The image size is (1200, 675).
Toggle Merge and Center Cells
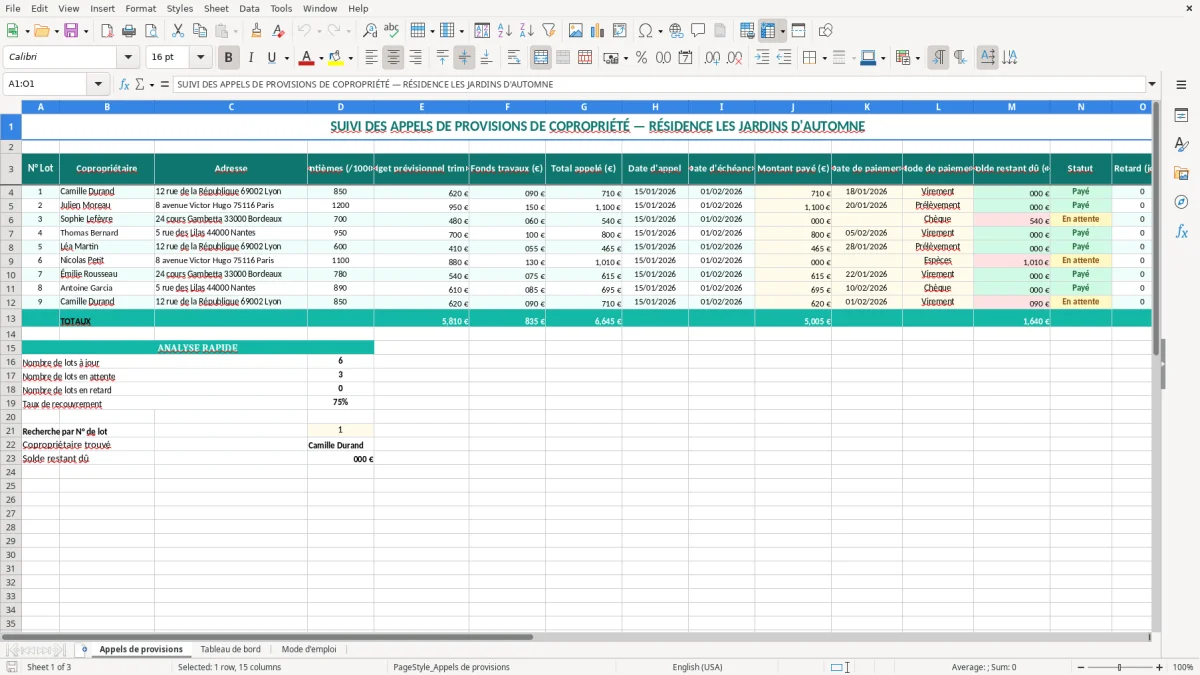[x=541, y=58]
